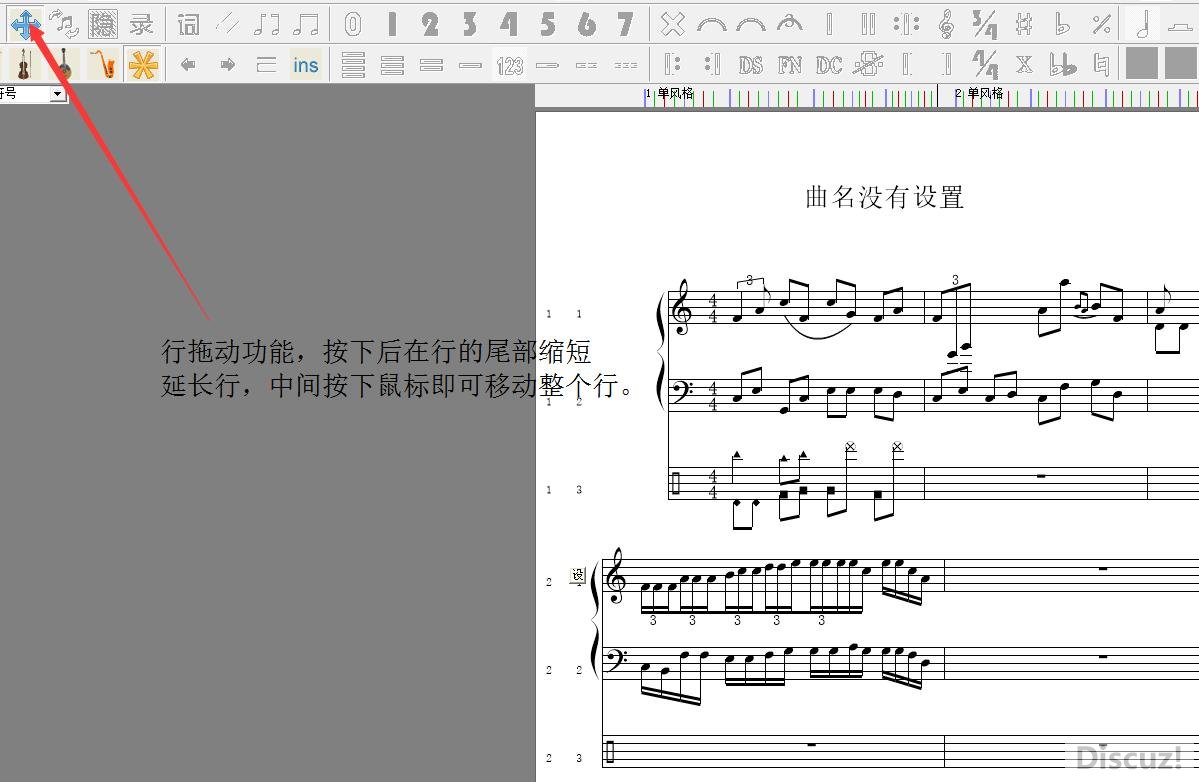This screenshot has height=782, width=1199.
Task: Insert a treble clef symbol
Action: click(945, 24)
